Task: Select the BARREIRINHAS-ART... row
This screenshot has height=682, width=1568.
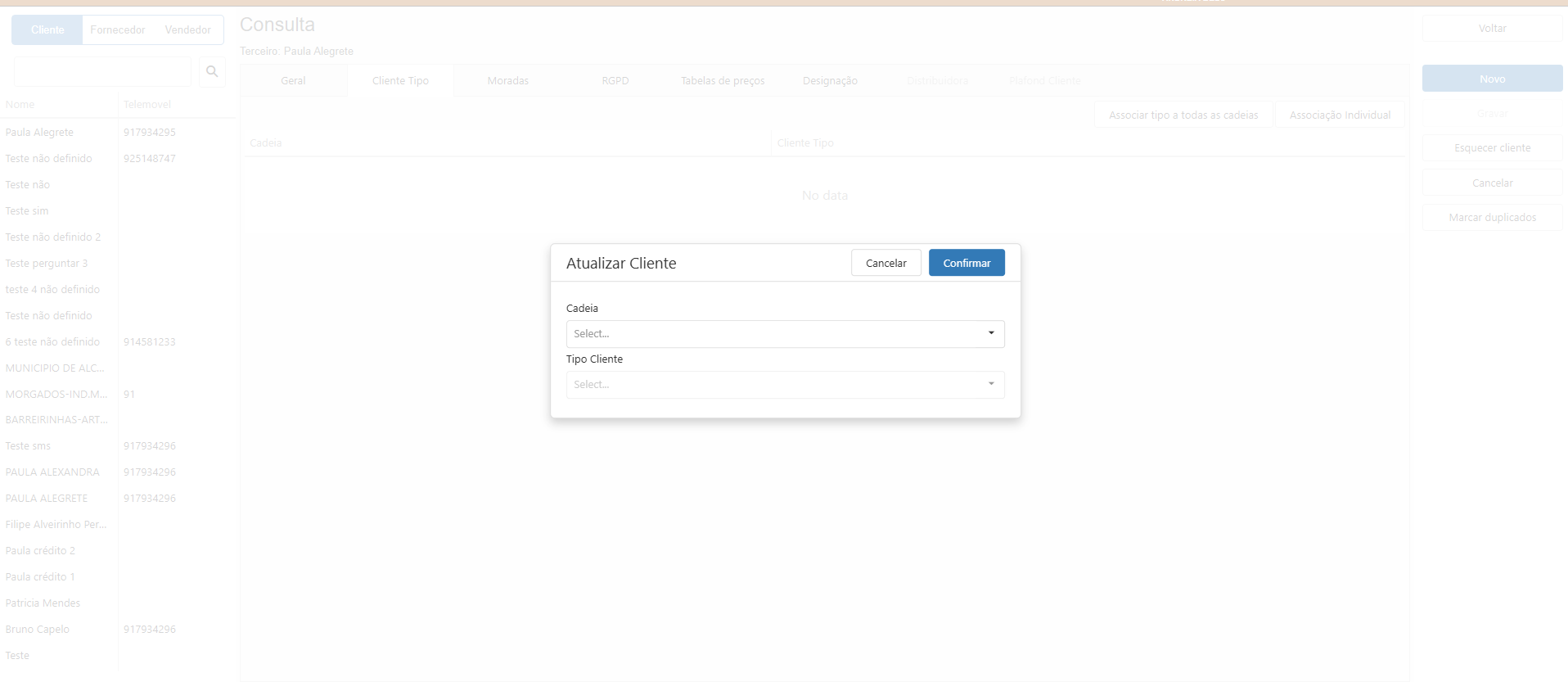Action: click(x=118, y=420)
